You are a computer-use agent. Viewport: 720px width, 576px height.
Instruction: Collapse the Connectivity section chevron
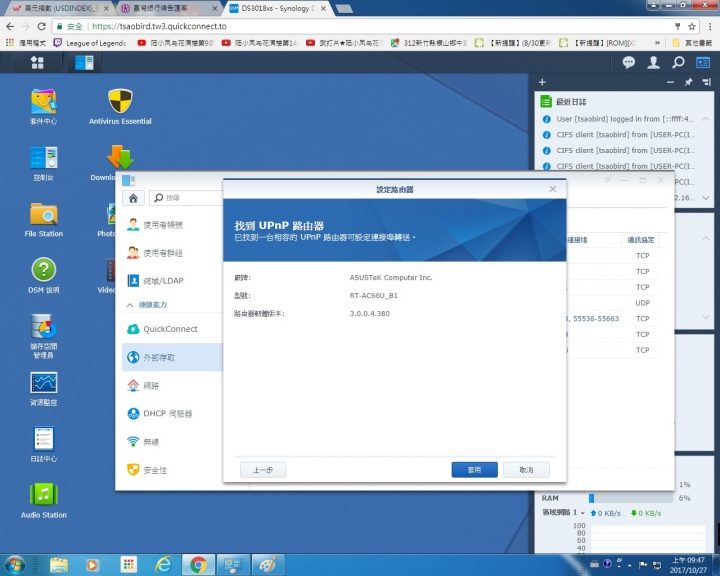[x=130, y=305]
